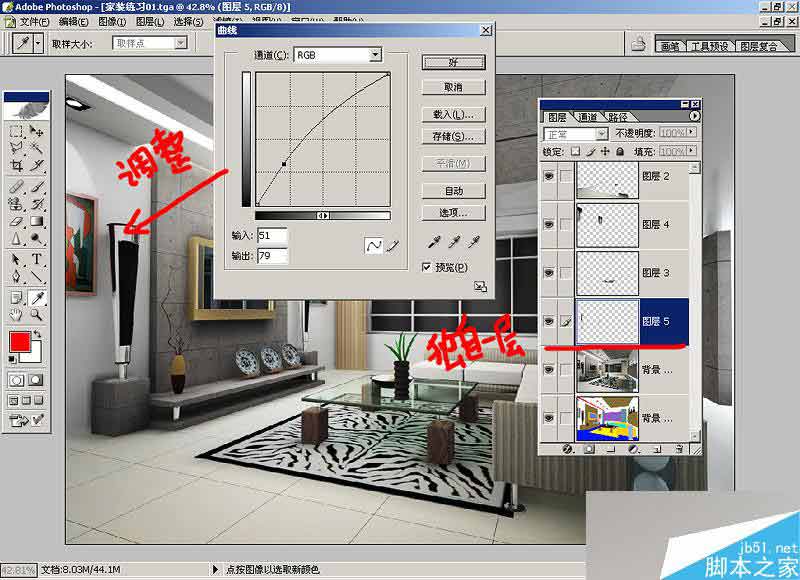The height and width of the screenshot is (580, 800).
Task: Select the Move tool in toolbox
Action: tap(36, 132)
